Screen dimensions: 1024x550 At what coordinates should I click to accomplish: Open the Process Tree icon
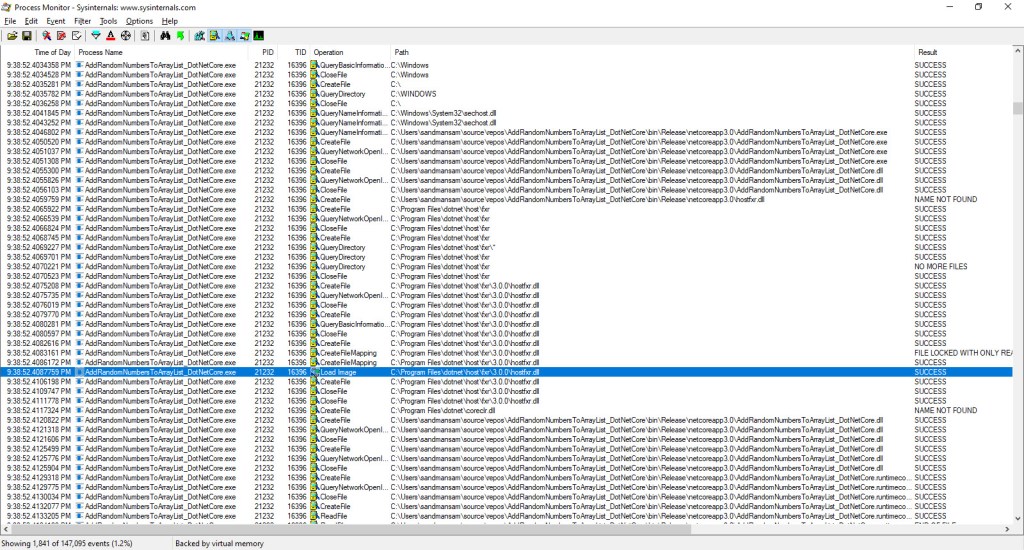(145, 36)
